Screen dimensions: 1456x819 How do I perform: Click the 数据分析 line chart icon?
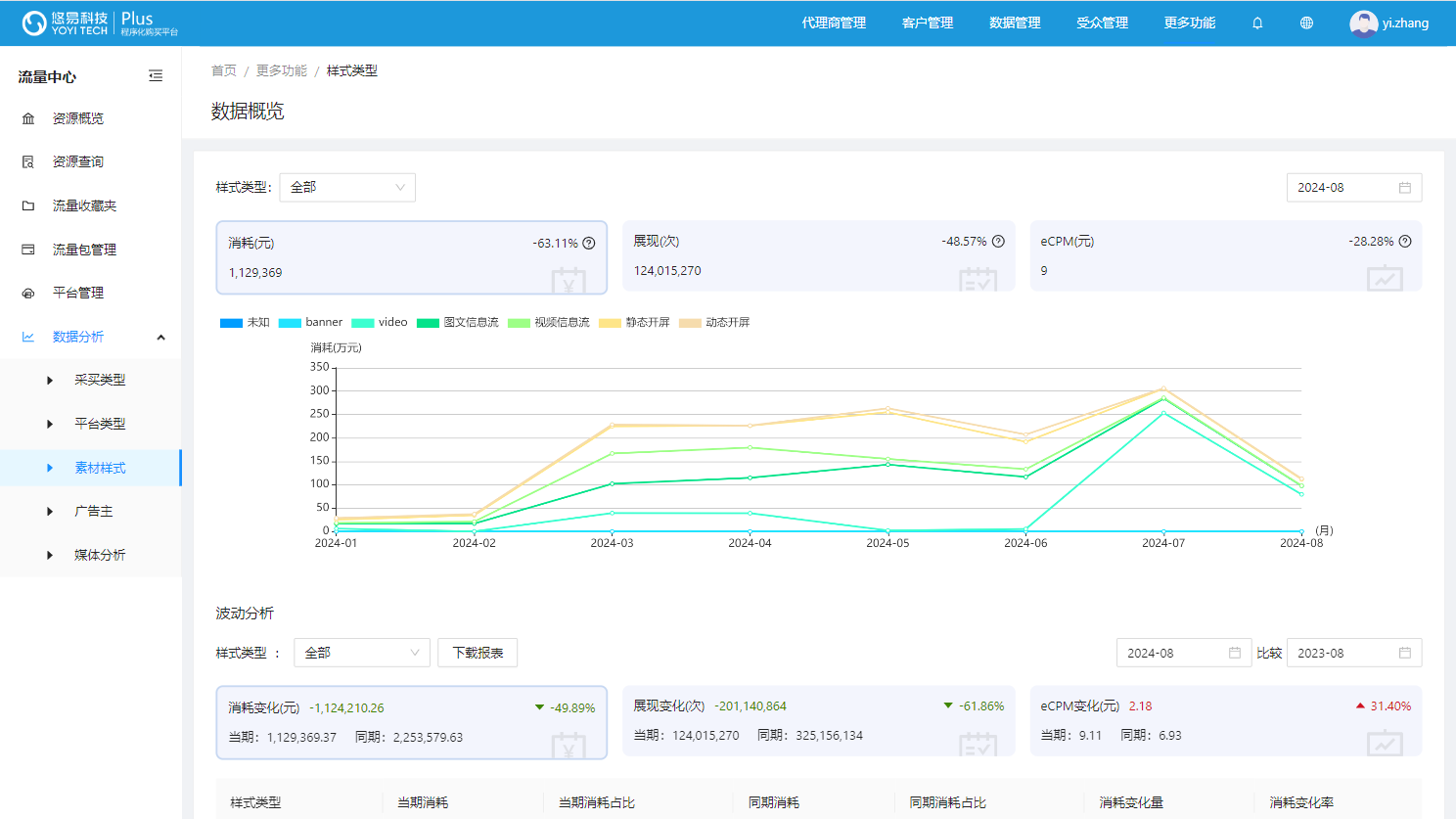click(x=28, y=337)
